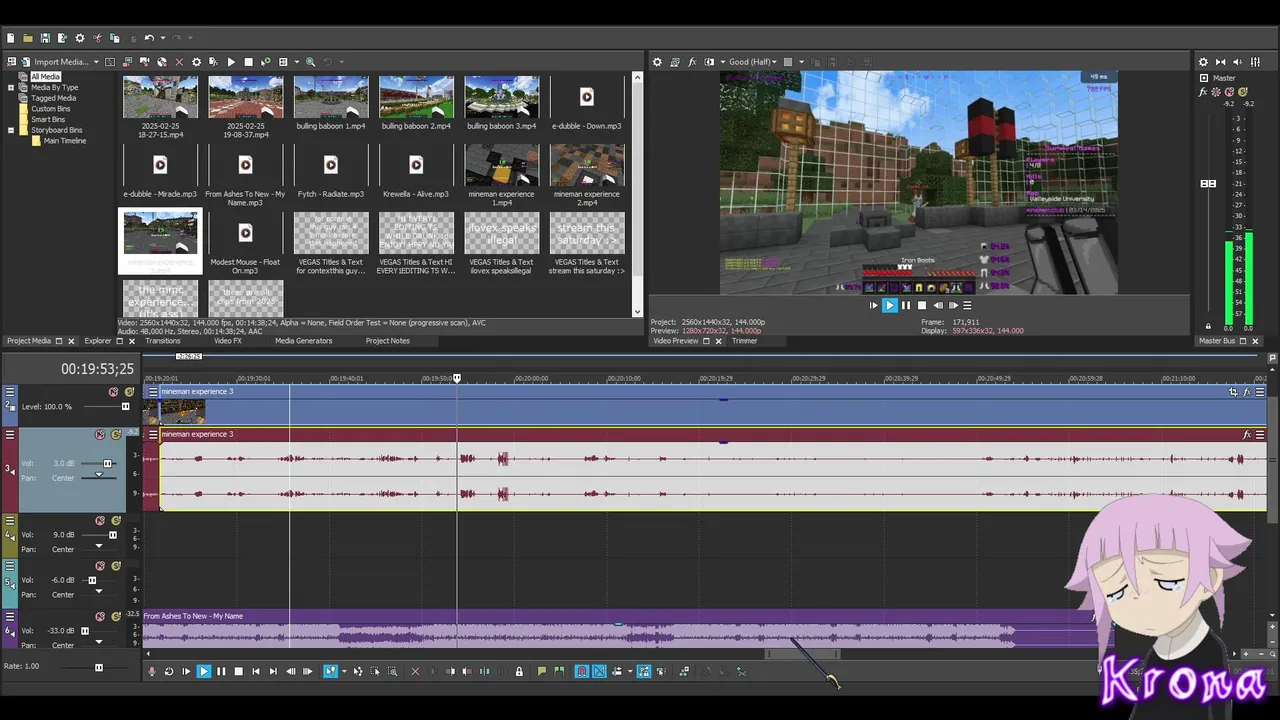Pause playback under the video preview
The image size is (1280, 720).
coord(906,306)
